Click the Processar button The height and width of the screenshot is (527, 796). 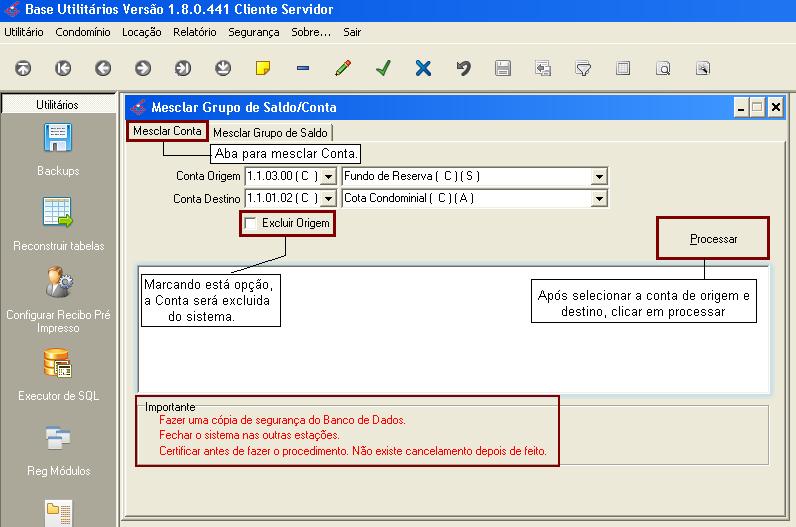(x=713, y=239)
